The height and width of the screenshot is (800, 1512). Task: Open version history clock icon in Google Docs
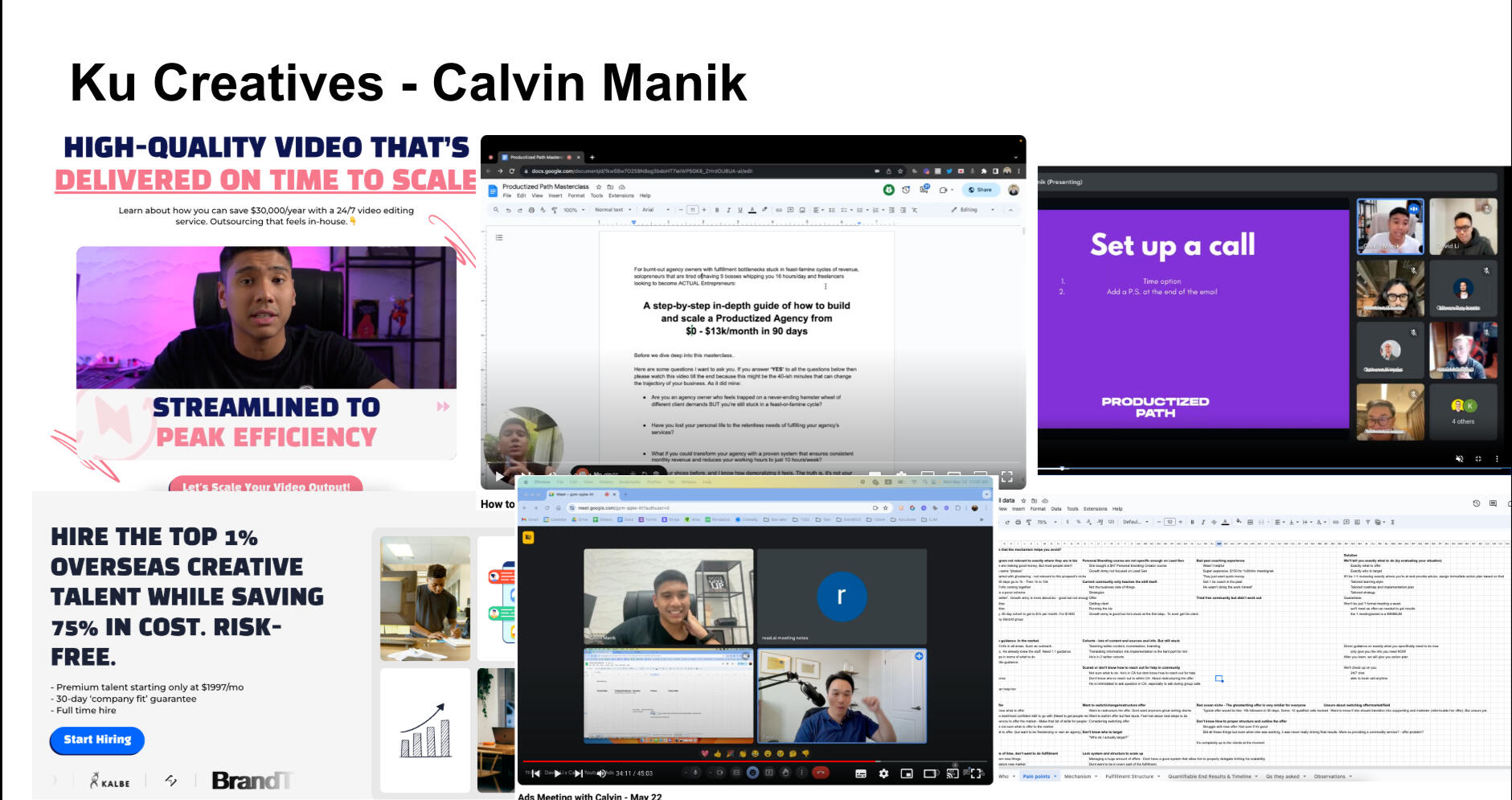pos(906,190)
